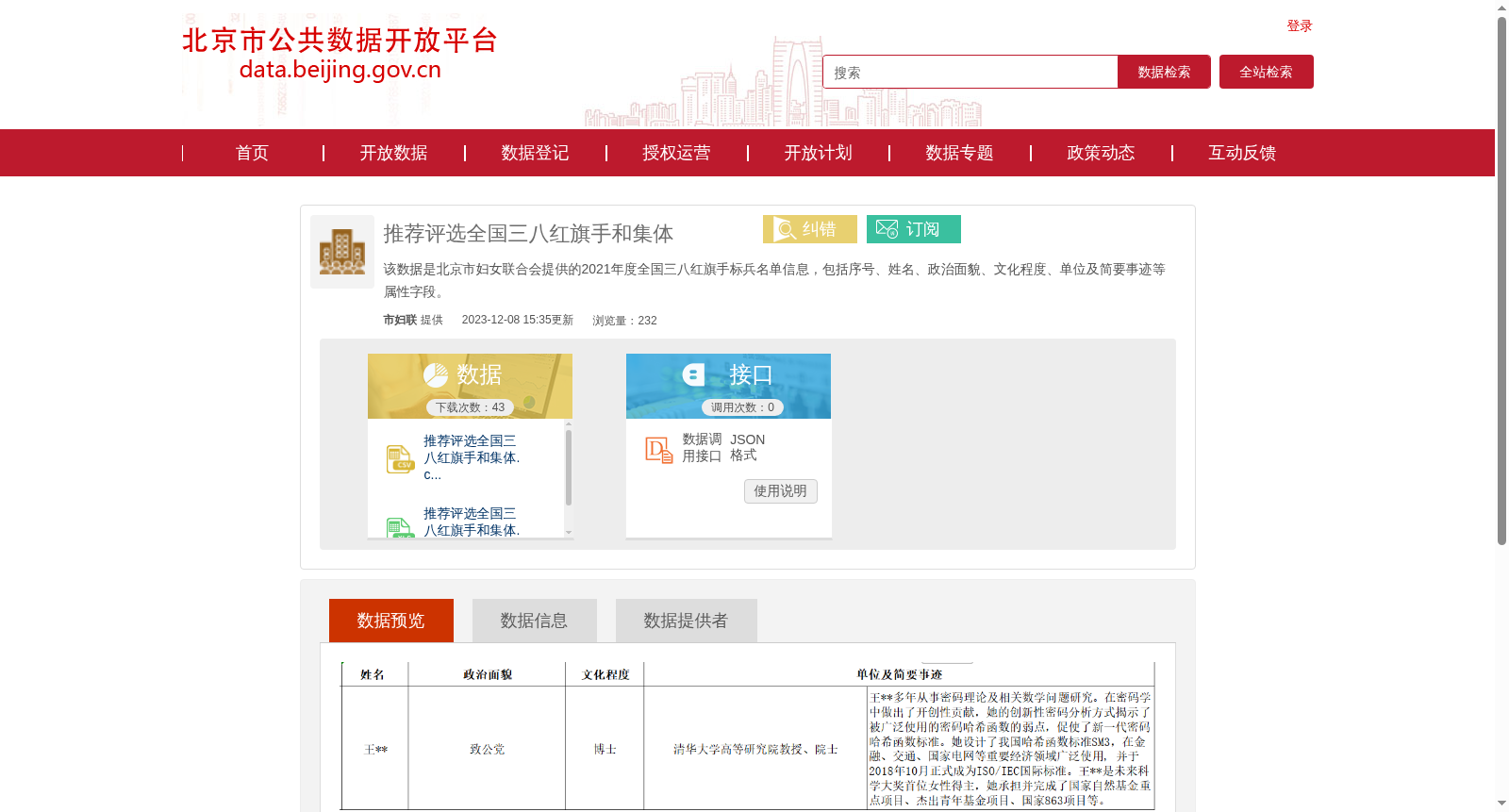Click the 文化程度 table header
1509x812 pixels.
605,674
